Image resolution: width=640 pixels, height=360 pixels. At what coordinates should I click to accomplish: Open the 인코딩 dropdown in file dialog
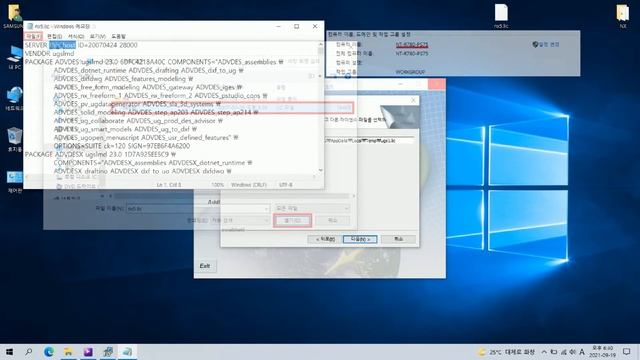[239, 220]
